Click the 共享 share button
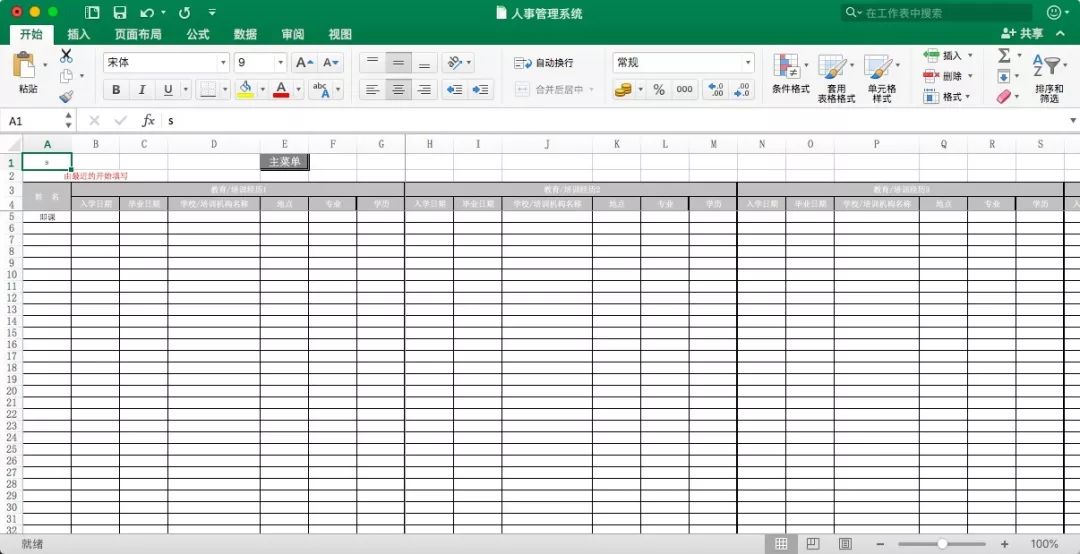This screenshot has height=554, width=1080. [1023, 33]
